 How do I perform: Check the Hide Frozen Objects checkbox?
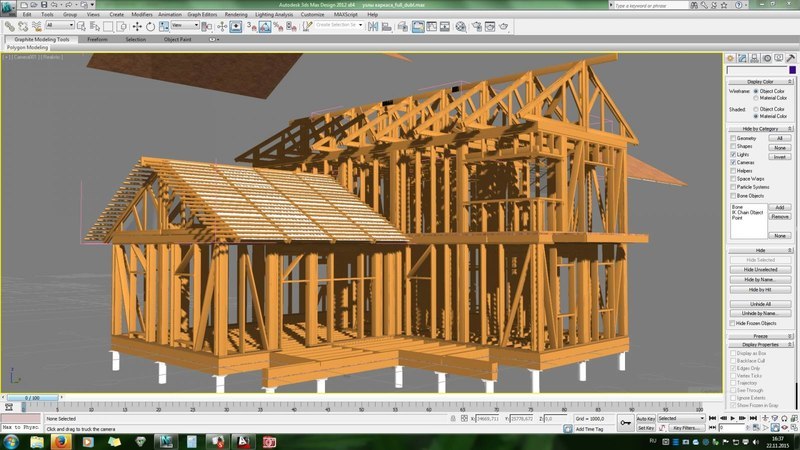(x=733, y=323)
